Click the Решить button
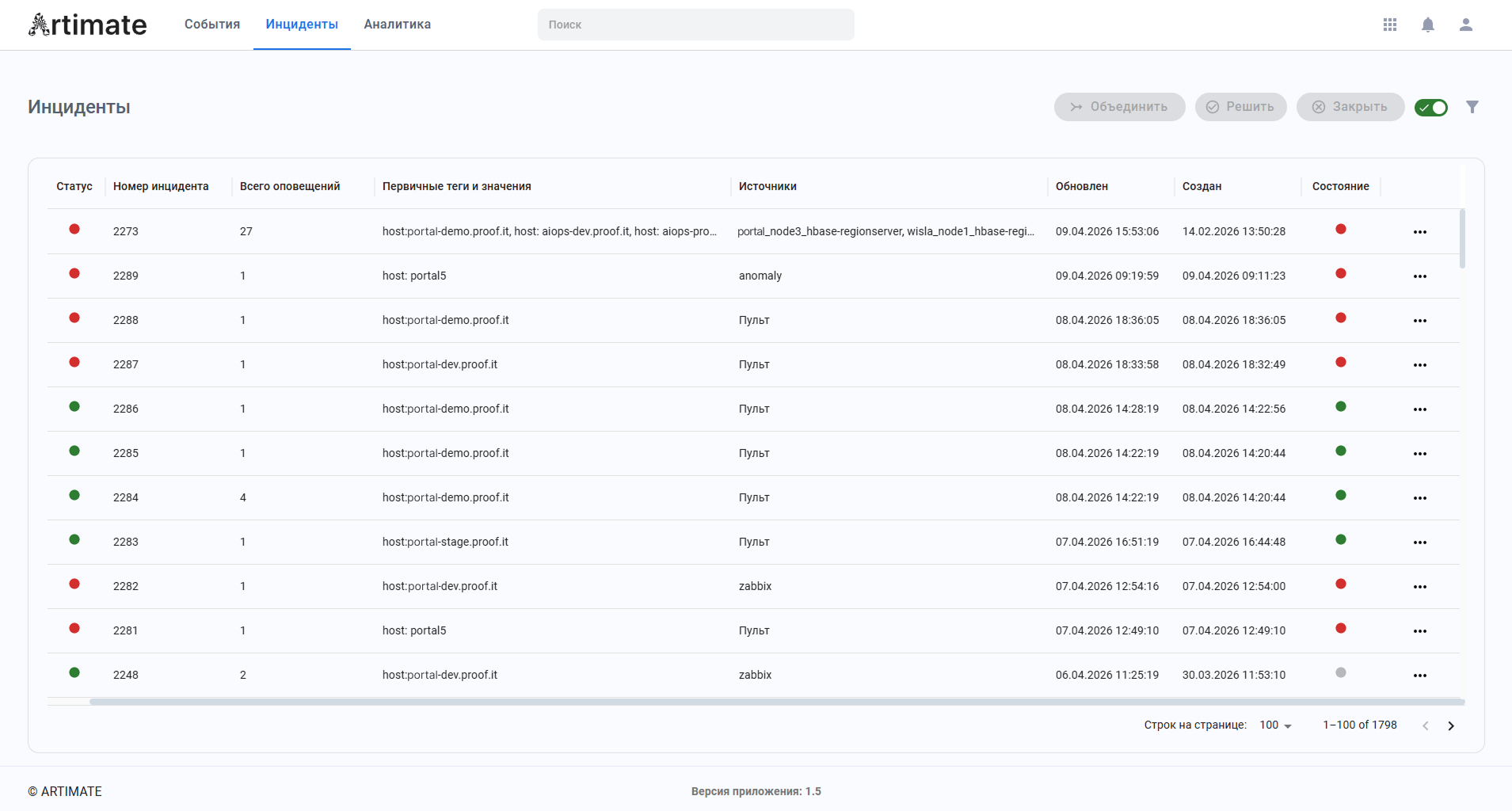Screen dimensions: 1512x811 (1240, 107)
